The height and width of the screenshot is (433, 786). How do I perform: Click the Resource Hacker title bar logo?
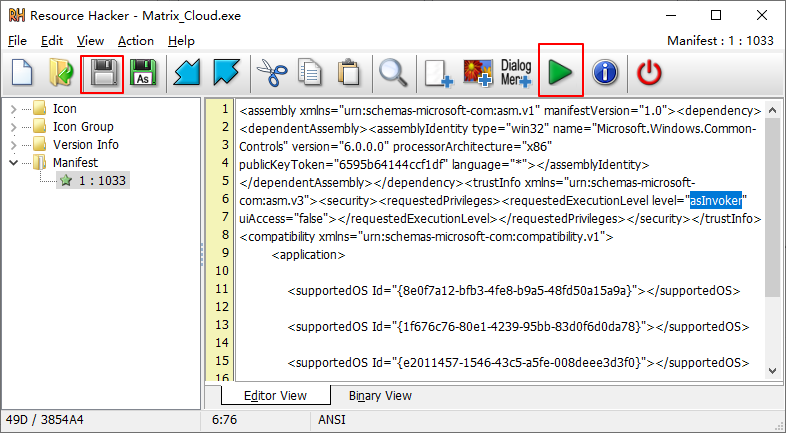coord(17,16)
